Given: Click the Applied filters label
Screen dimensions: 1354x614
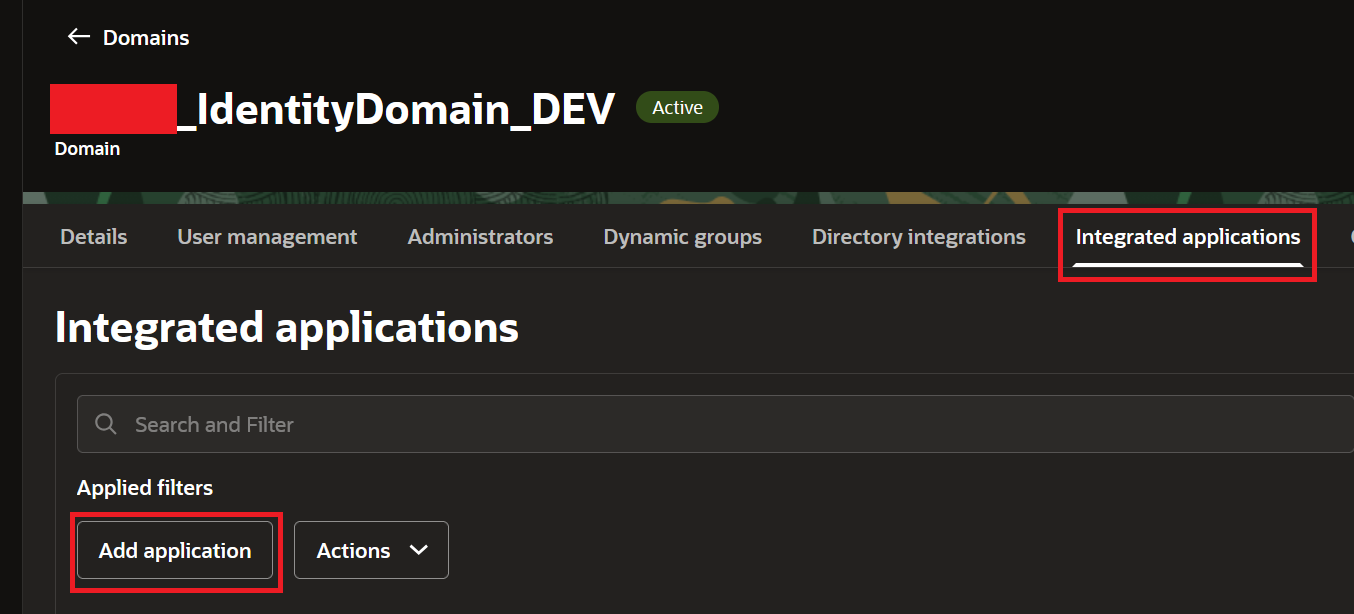Looking at the screenshot, I should tap(145, 488).
